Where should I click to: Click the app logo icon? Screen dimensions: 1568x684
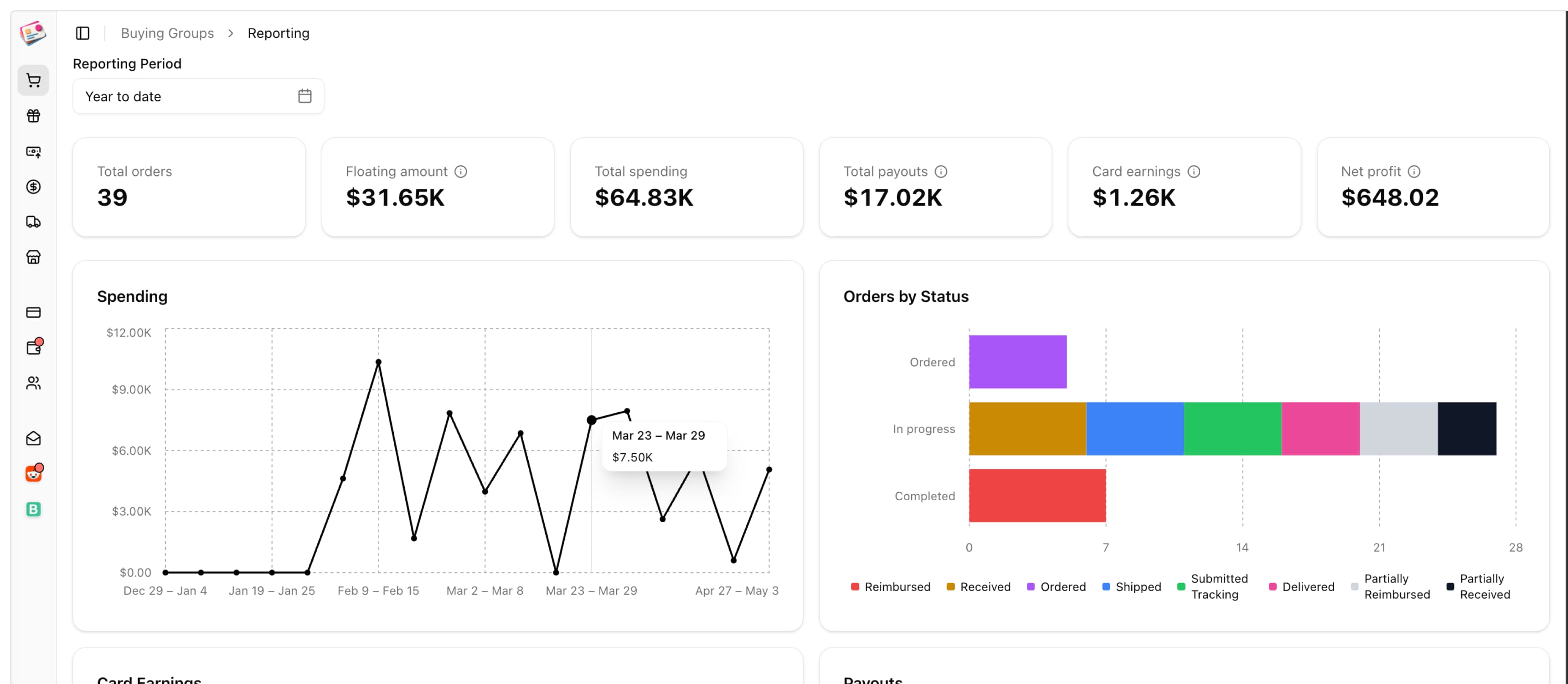(33, 33)
